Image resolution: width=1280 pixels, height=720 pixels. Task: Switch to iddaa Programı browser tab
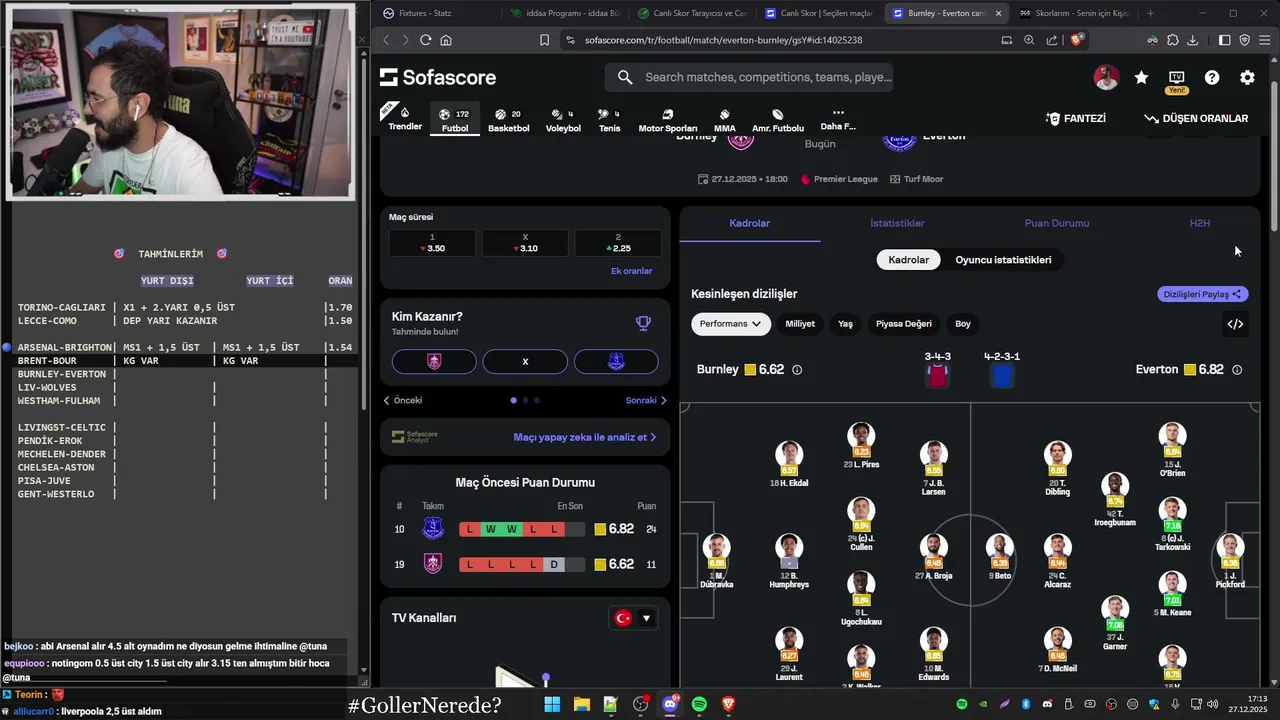(564, 13)
